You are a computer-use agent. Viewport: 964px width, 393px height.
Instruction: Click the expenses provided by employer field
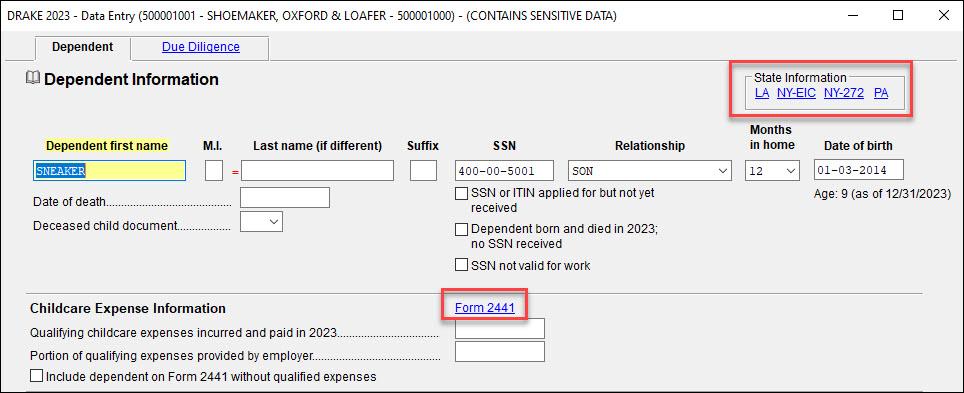500,352
